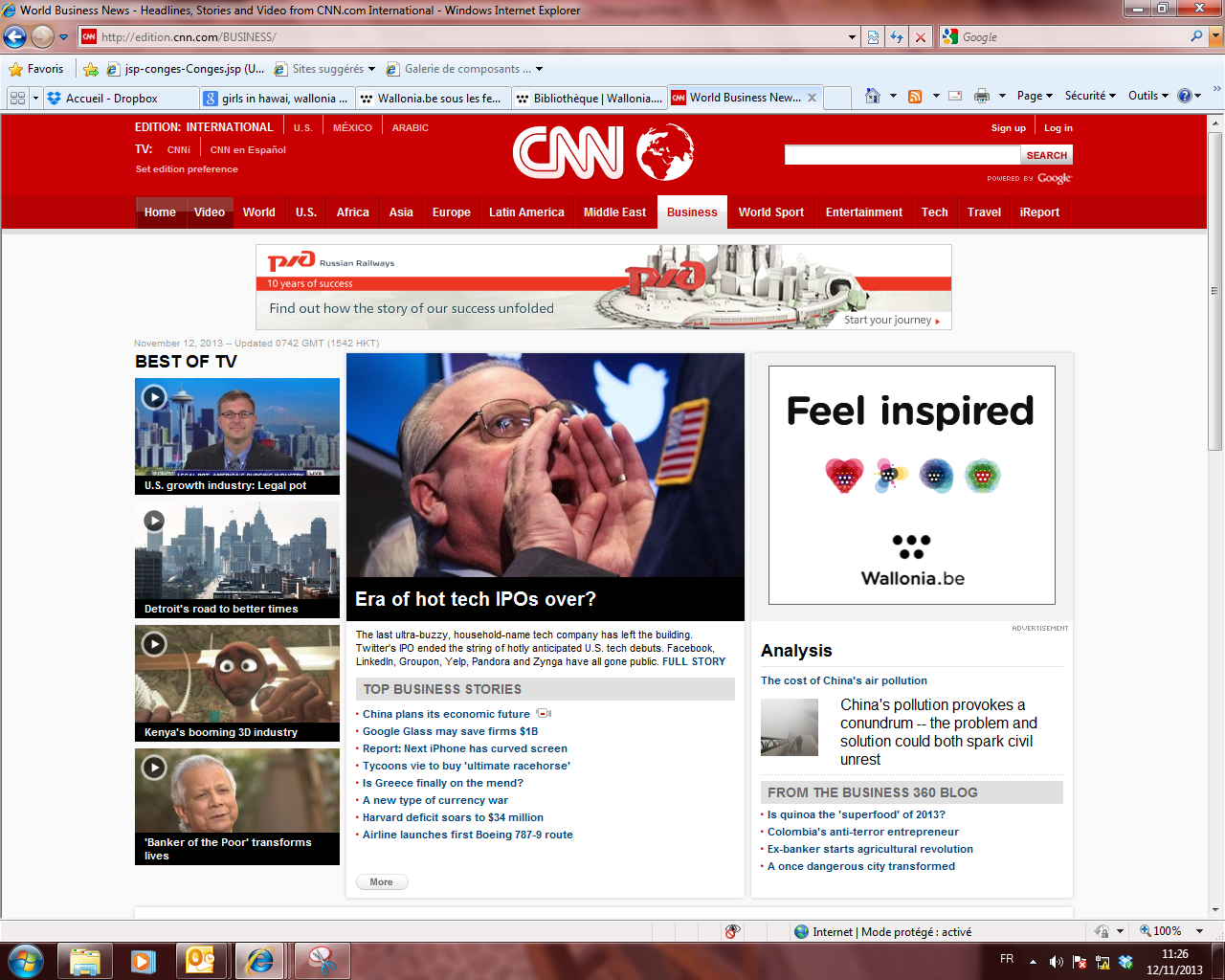
Task: Open the Sign up link
Action: pyautogui.click(x=1008, y=127)
